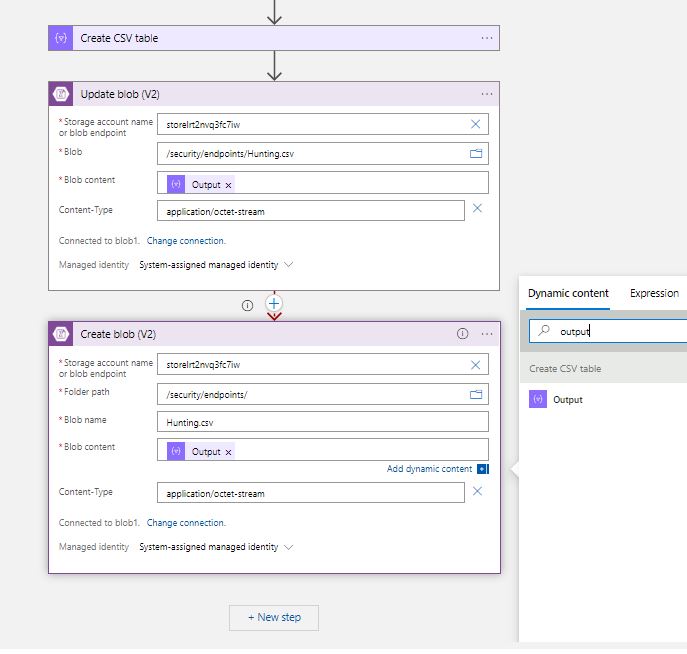Remove the Content-Type parameter in Update blob
The image size is (687, 654).
[x=477, y=208]
